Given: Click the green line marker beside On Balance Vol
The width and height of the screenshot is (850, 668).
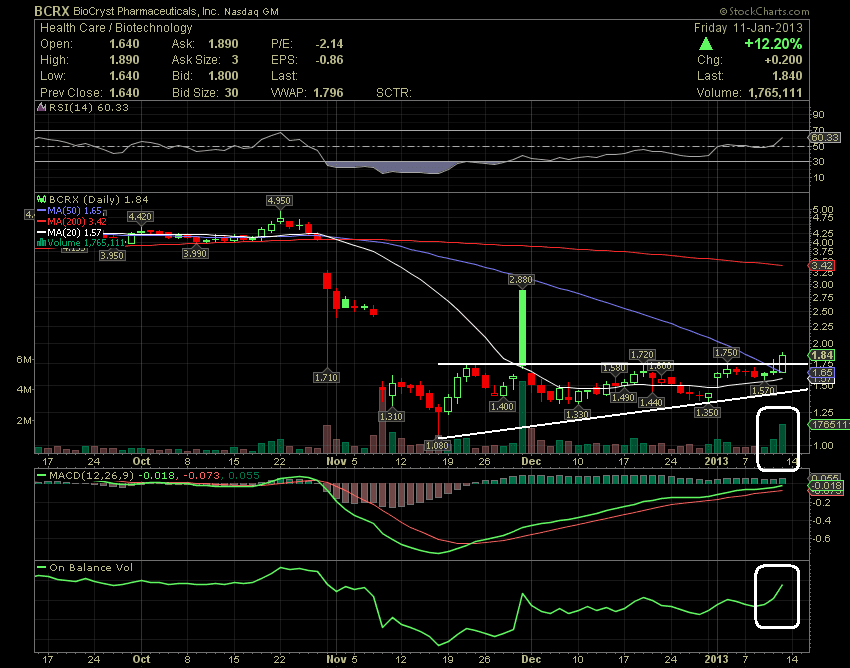Looking at the screenshot, I should tap(42, 568).
